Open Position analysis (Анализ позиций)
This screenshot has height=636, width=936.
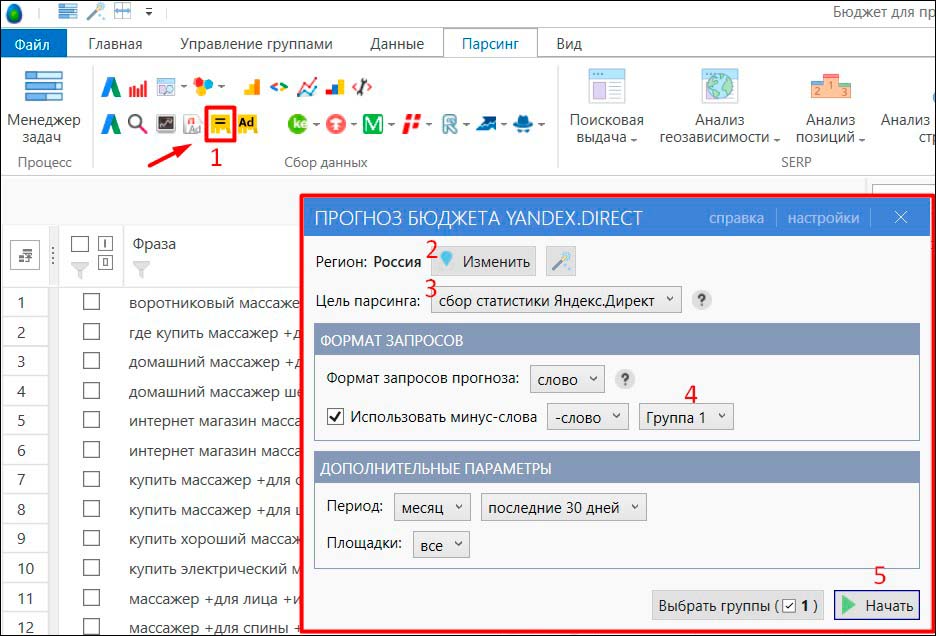[x=830, y=107]
